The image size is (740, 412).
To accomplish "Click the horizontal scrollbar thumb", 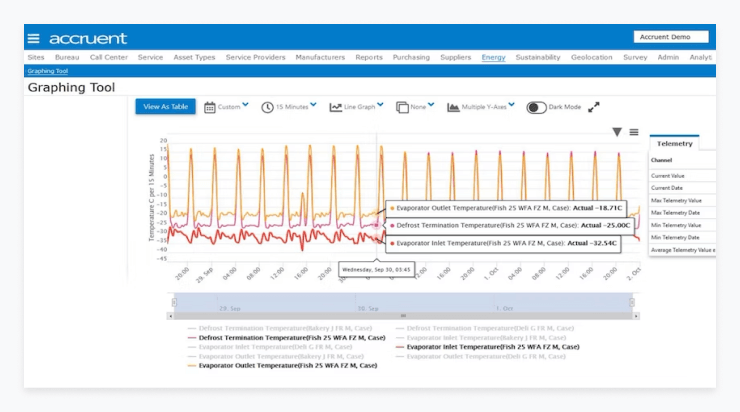I will [403, 316].
